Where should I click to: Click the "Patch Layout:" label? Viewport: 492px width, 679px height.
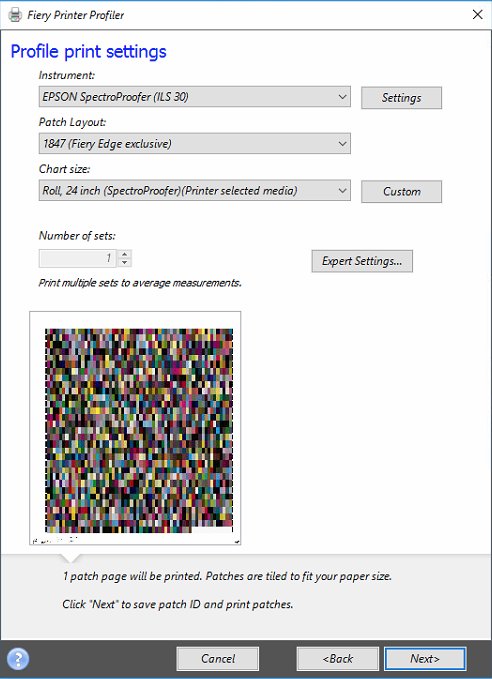(x=72, y=122)
